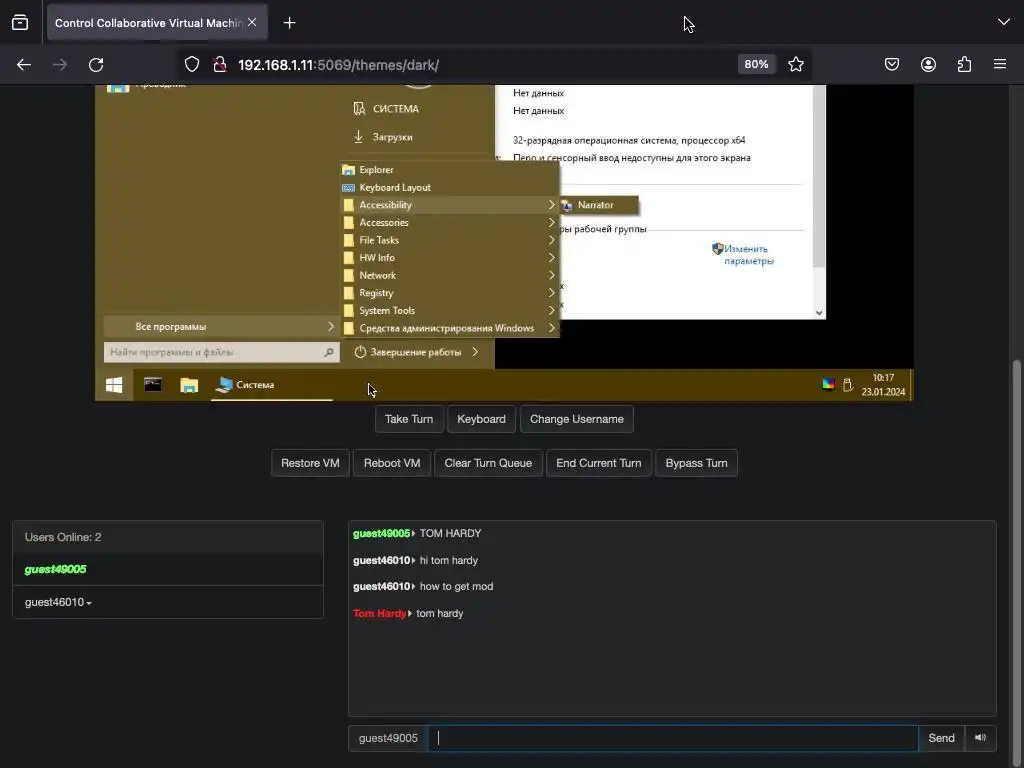Screen dimensions: 1024x768
Task: Click the Bypass Turn button
Action: click(696, 463)
